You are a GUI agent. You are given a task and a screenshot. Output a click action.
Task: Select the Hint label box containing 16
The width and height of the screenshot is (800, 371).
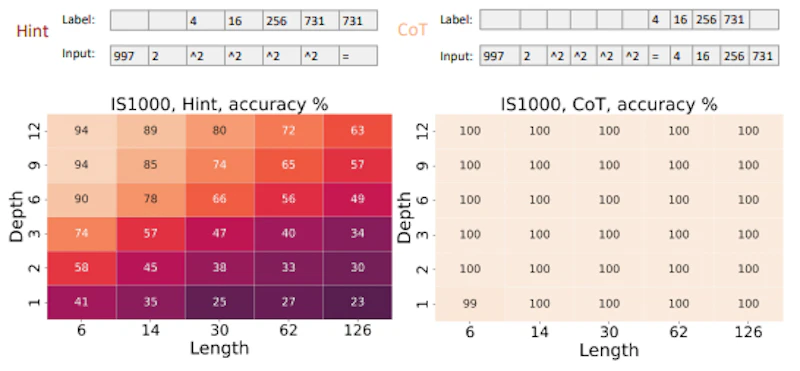[244, 20]
